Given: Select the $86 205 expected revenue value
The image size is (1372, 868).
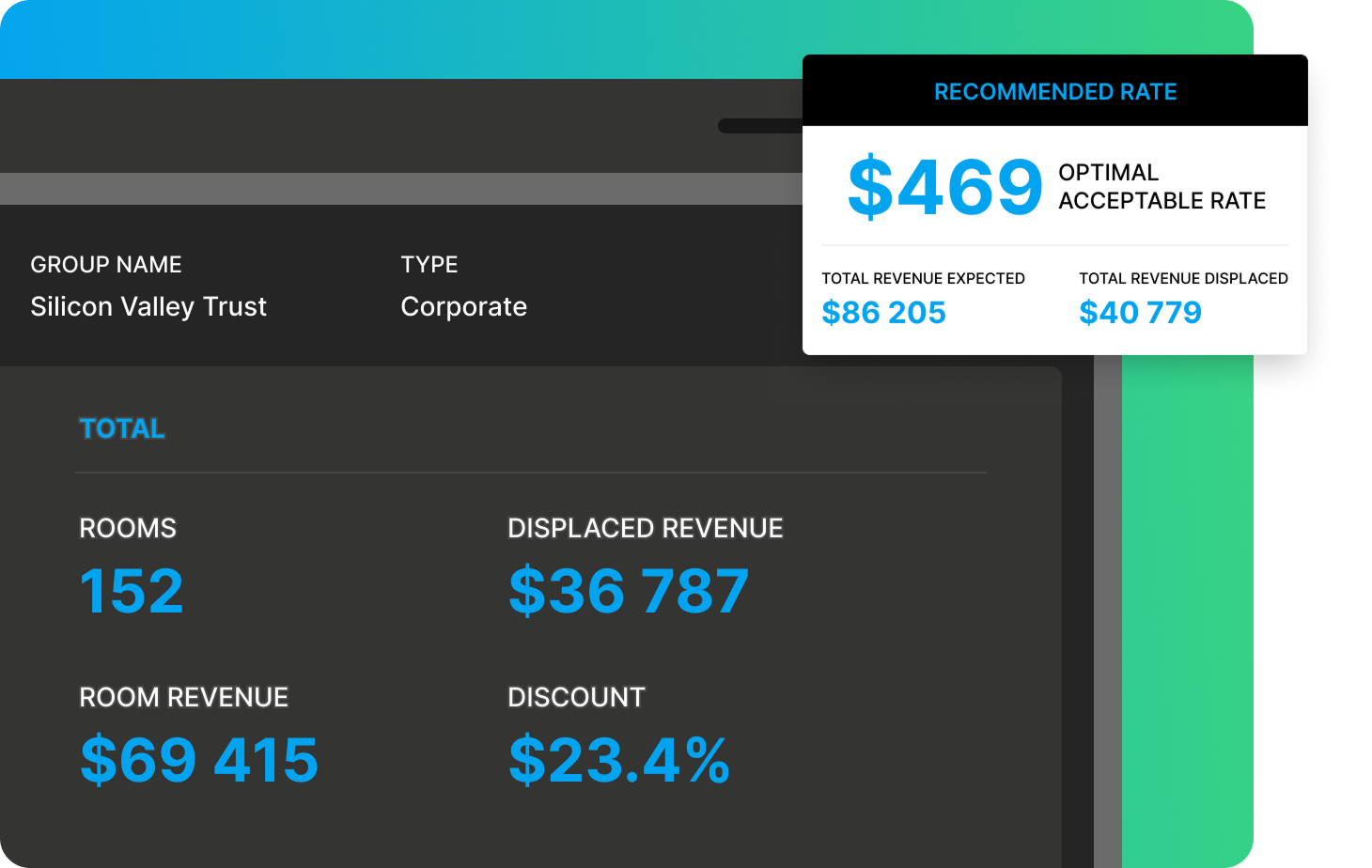Looking at the screenshot, I should (x=883, y=313).
